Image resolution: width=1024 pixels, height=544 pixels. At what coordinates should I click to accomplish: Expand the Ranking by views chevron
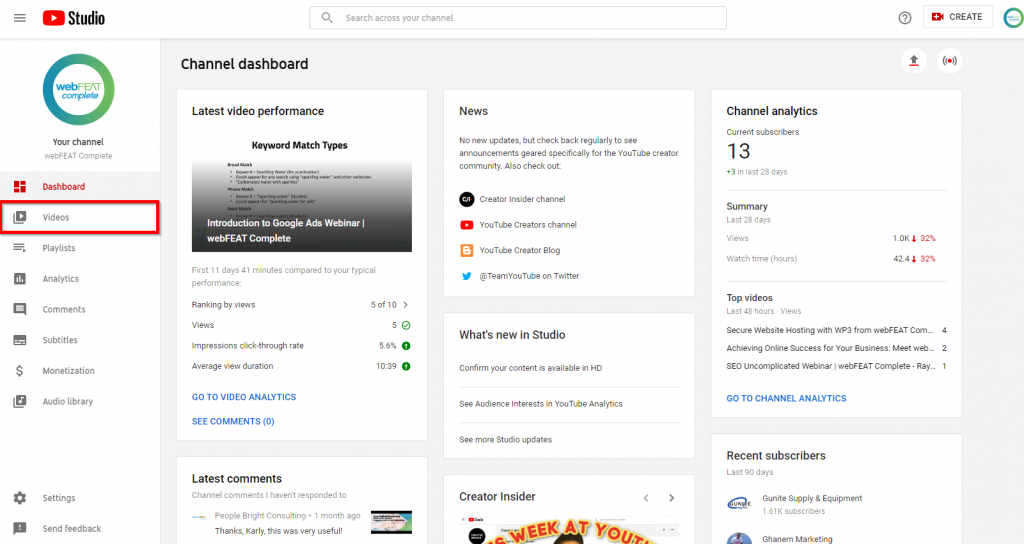pos(406,305)
